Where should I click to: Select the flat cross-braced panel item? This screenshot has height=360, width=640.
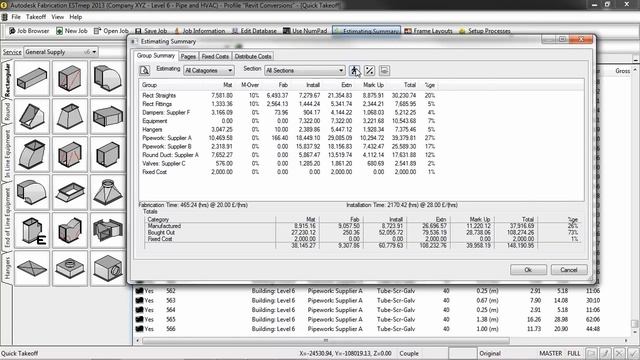click(x=32, y=268)
